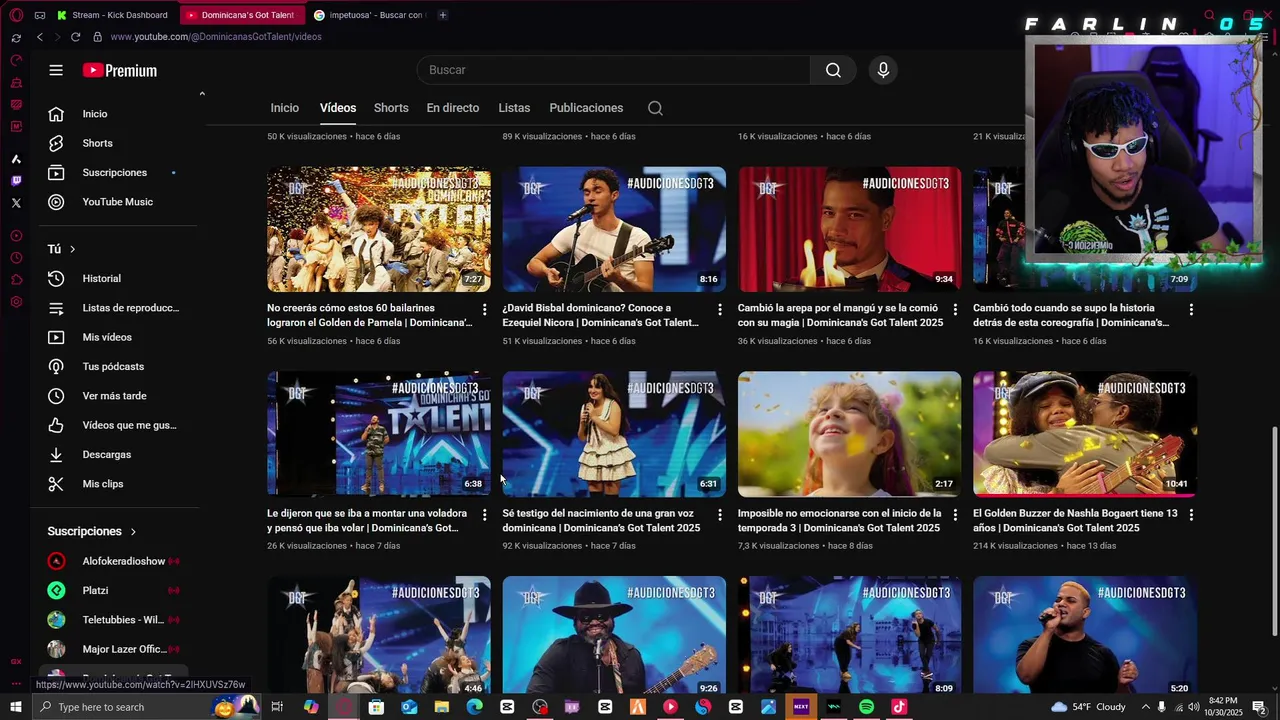1280x720 pixels.
Task: Switch to En directo tab
Action: [x=453, y=108]
